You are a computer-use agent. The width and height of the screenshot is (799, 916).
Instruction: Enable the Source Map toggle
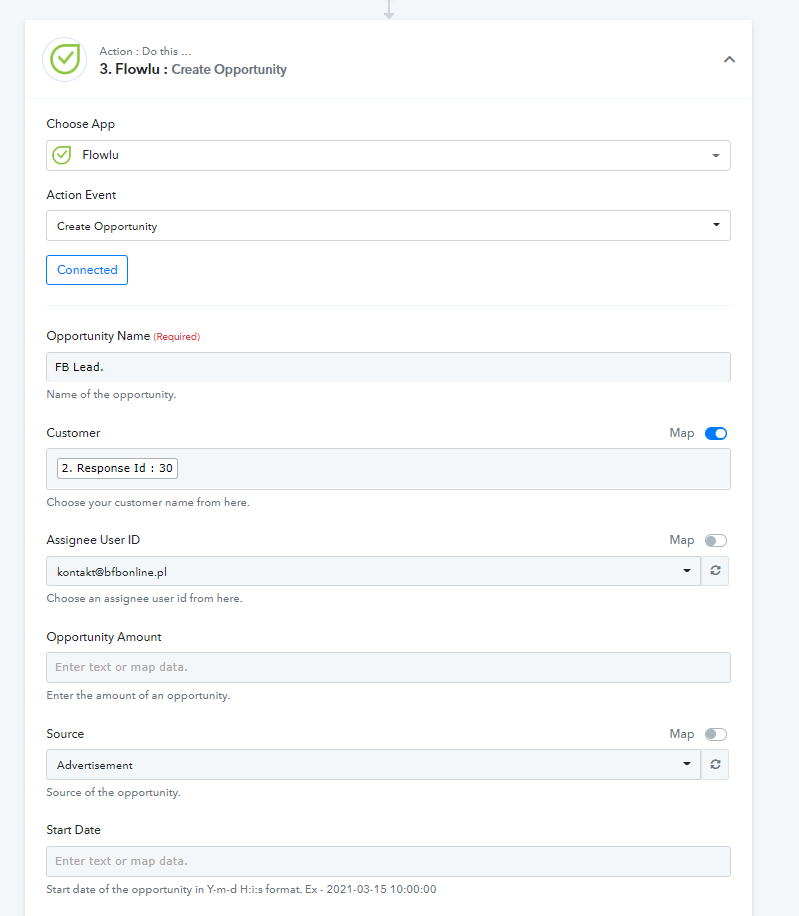click(x=715, y=734)
